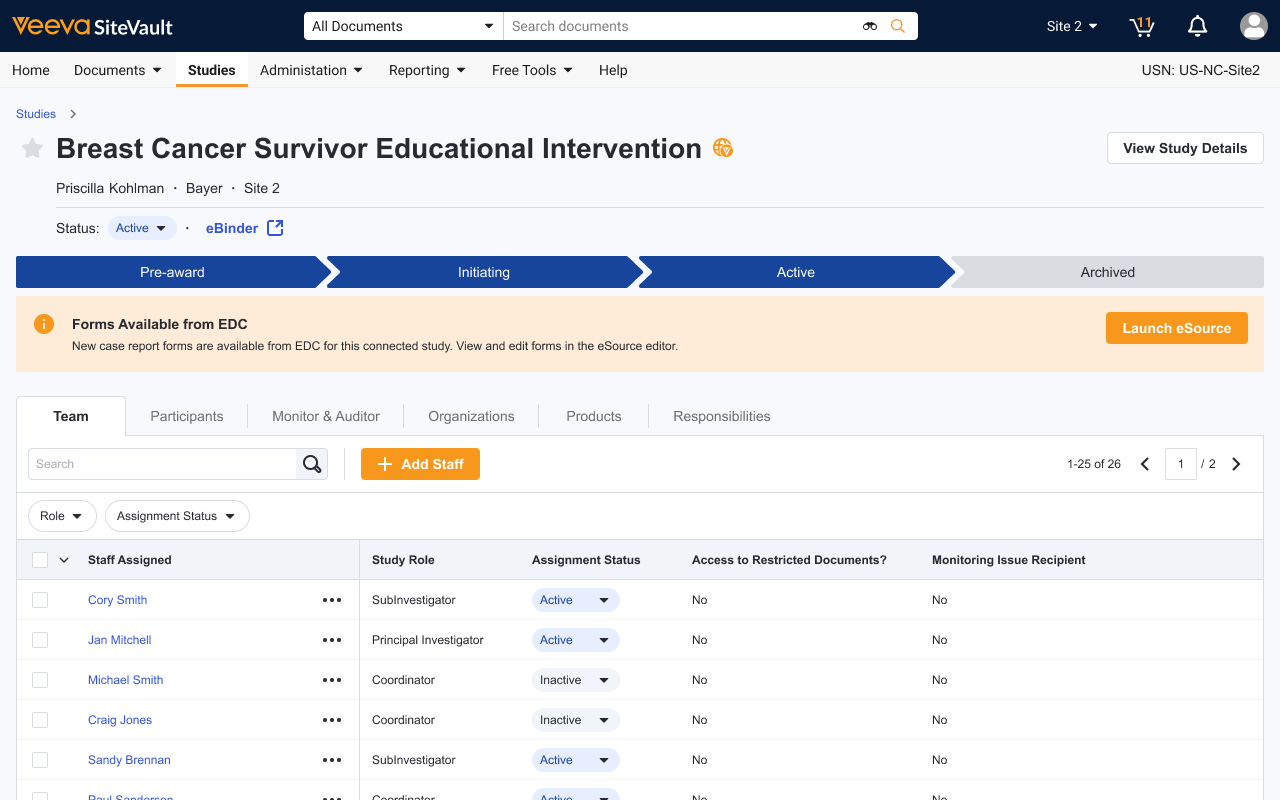Click the binoculars advanced search icon

870,26
